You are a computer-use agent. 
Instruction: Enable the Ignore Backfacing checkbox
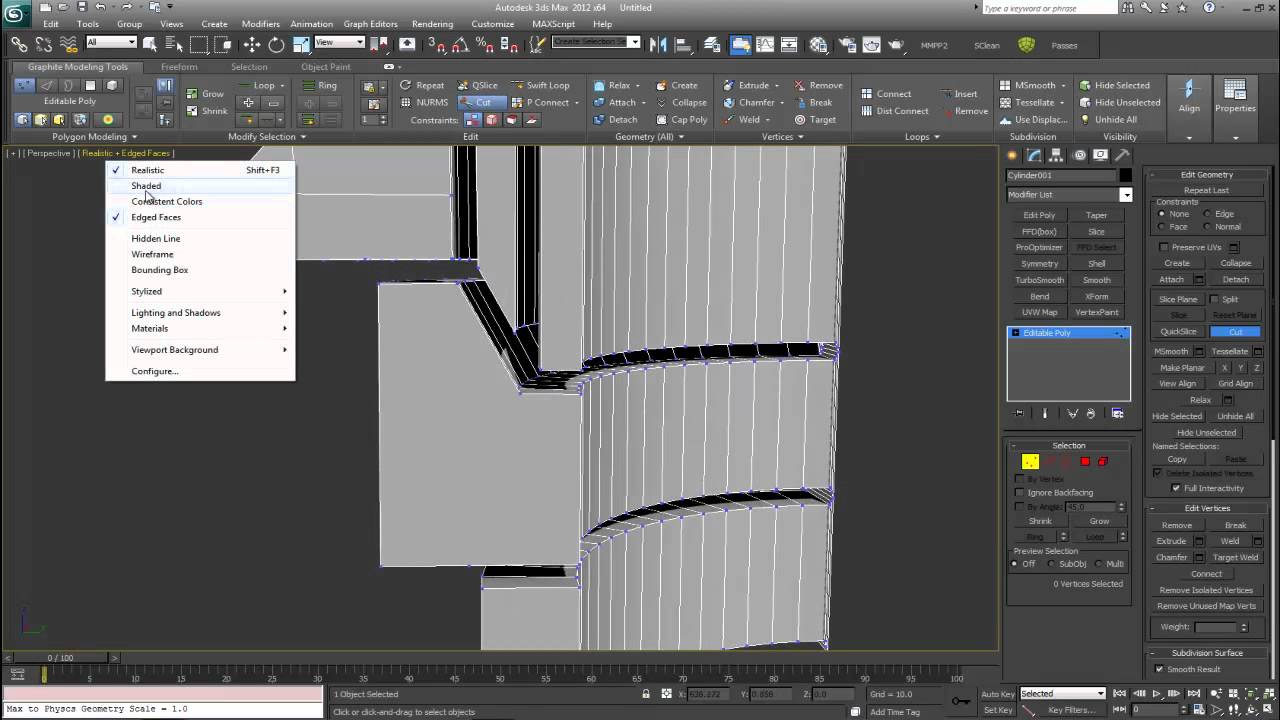tap(1020, 492)
